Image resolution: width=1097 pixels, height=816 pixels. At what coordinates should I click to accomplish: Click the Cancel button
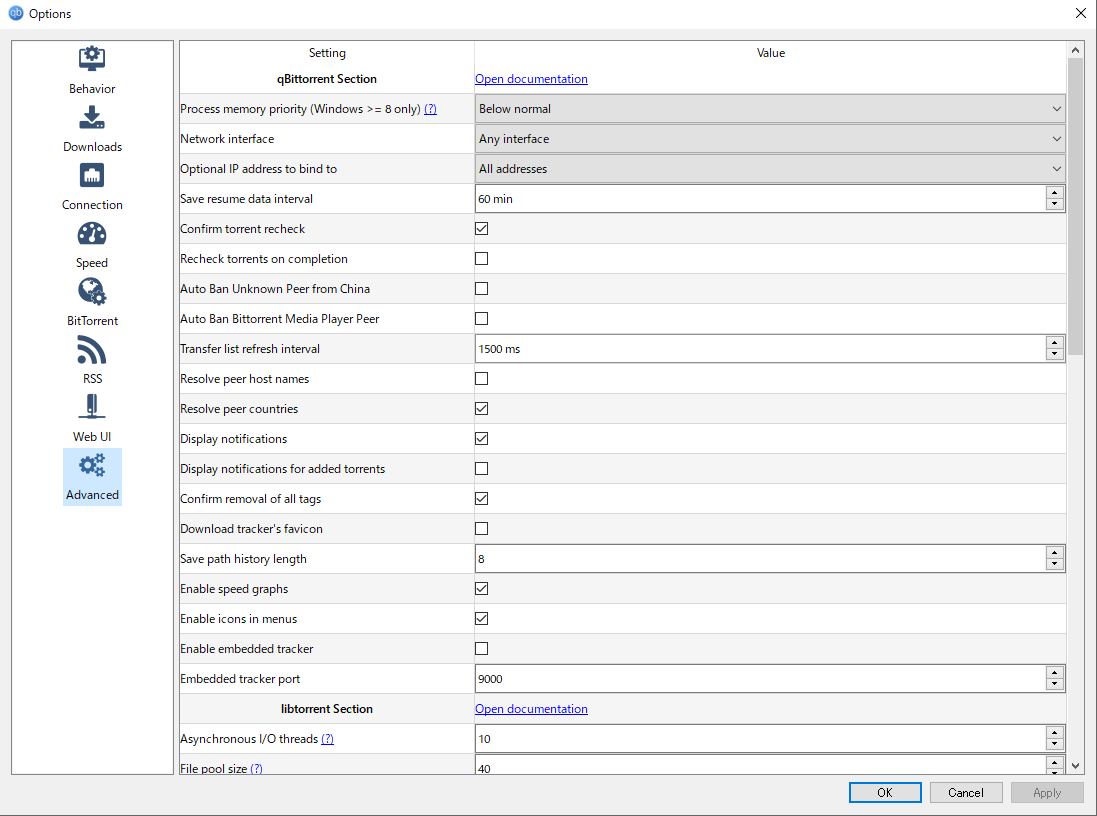tap(965, 793)
